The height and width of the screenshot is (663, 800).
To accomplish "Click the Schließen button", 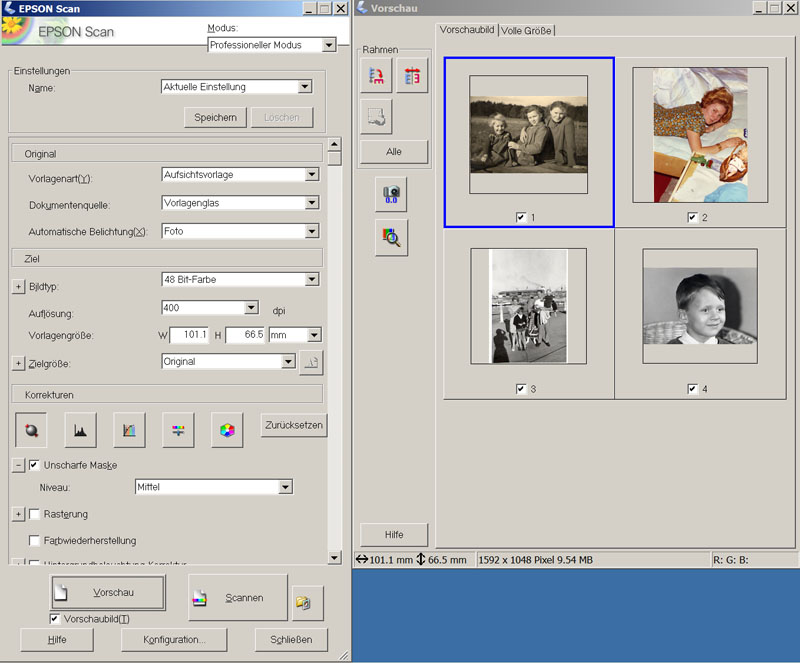I will (x=291, y=640).
